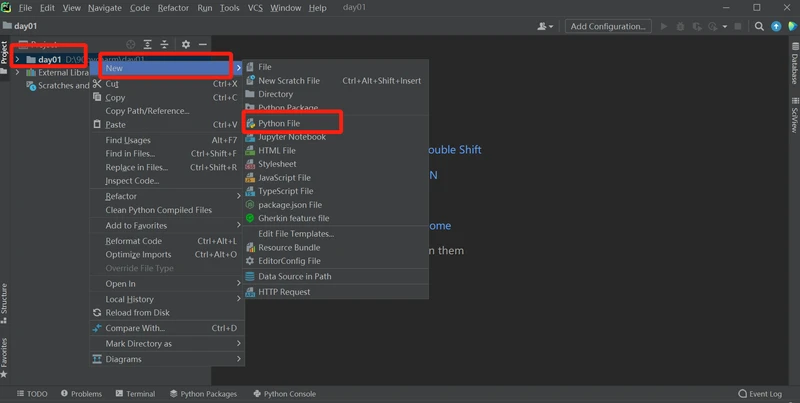Click the Search Everywhere magnifier icon
Image resolution: width=800 pixels, height=403 pixels.
pyautogui.click(x=759, y=26)
